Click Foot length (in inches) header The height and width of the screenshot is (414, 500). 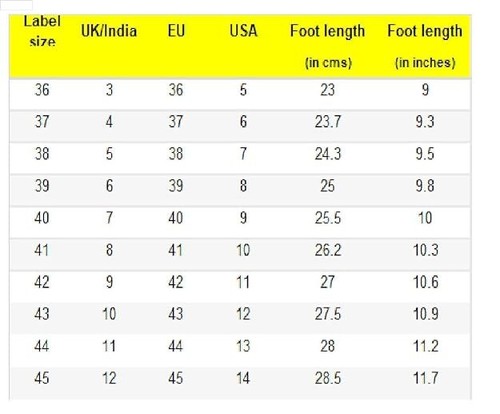(425, 46)
